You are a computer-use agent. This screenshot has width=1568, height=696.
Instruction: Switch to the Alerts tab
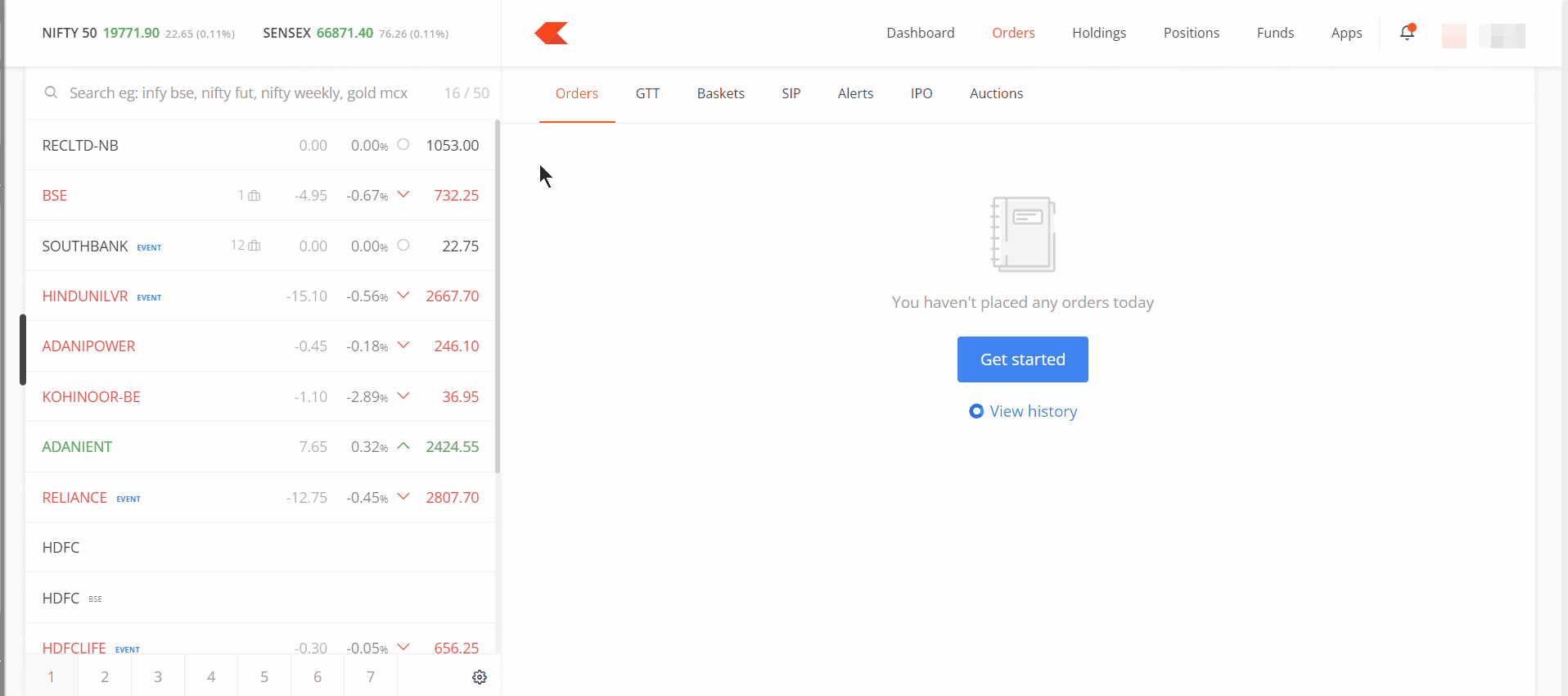coord(855,93)
